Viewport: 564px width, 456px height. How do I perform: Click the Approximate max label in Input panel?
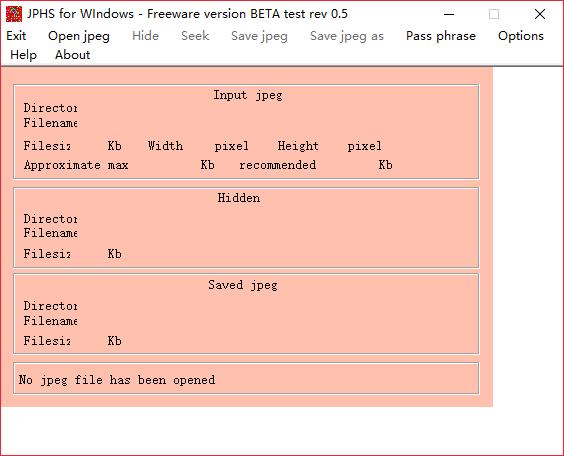point(76,165)
